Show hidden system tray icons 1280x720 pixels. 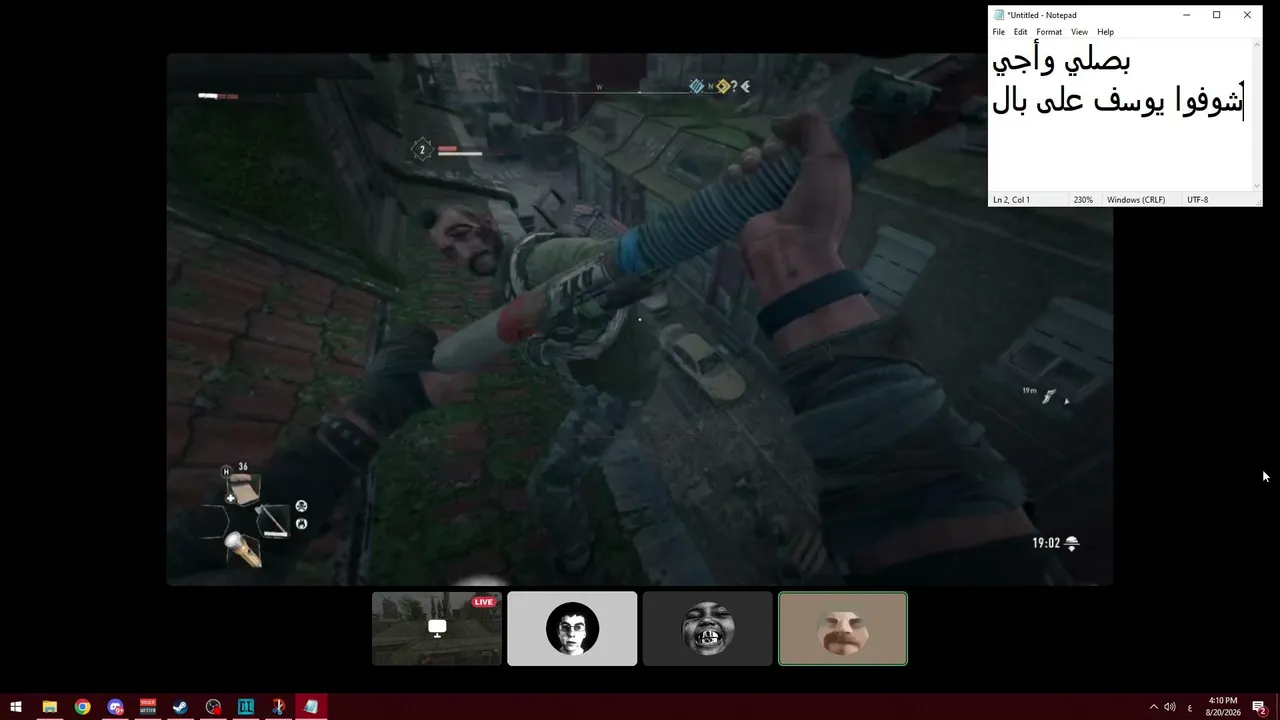click(1153, 707)
